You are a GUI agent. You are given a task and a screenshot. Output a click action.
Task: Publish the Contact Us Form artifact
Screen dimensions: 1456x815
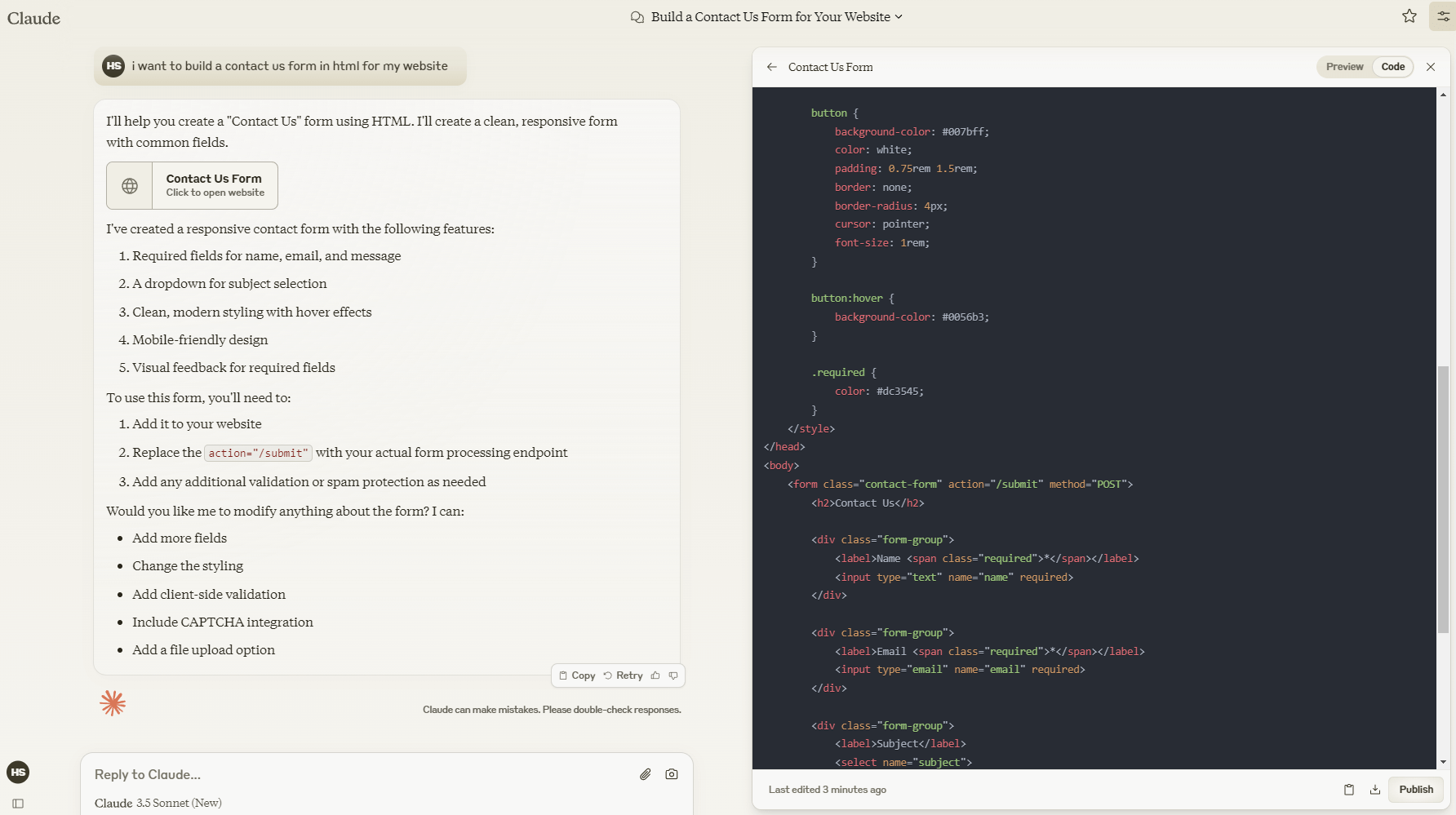(x=1416, y=790)
